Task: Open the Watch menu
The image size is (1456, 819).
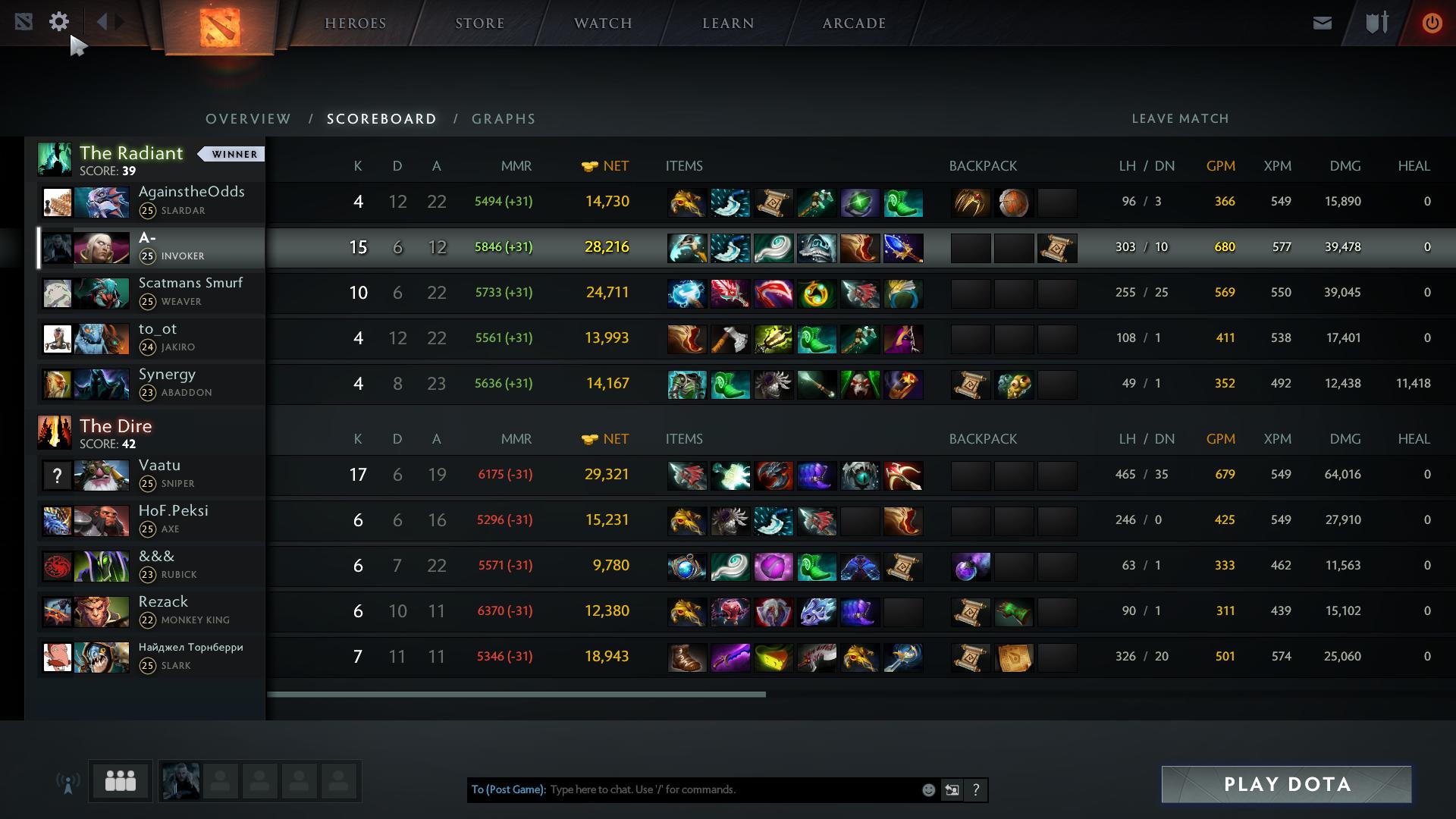Action: tap(603, 24)
